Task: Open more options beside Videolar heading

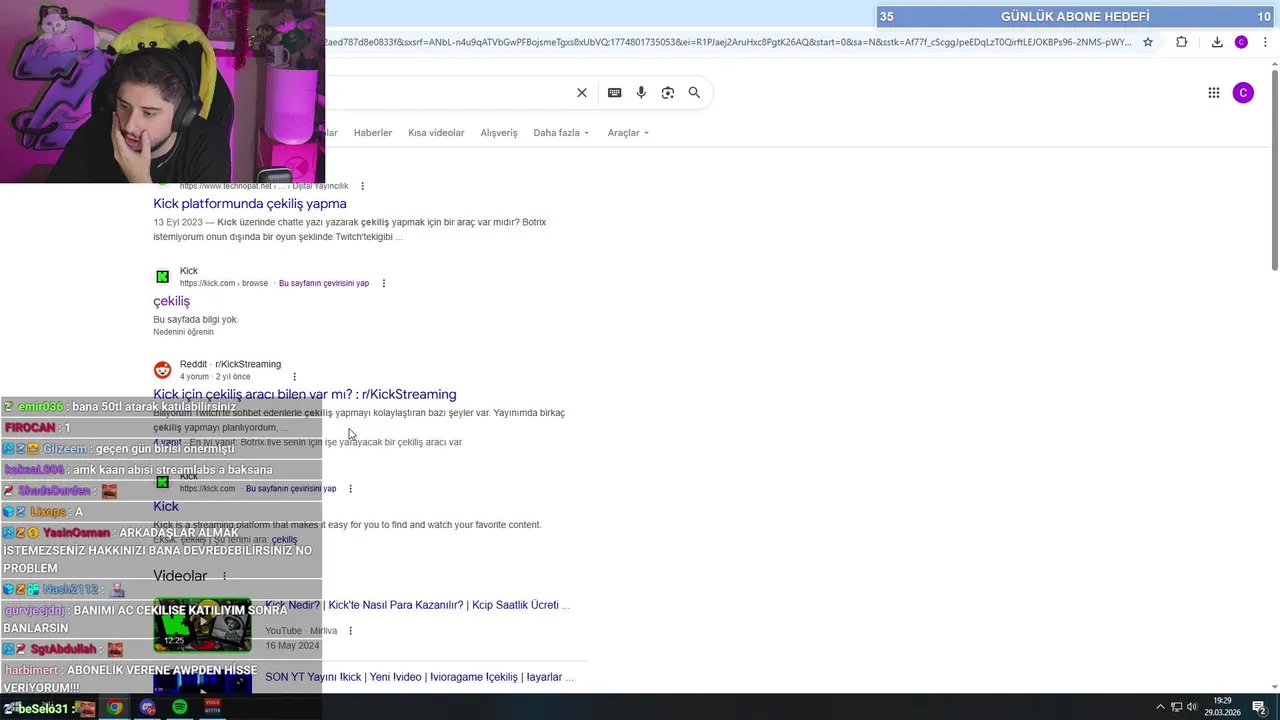Action: [x=224, y=577]
